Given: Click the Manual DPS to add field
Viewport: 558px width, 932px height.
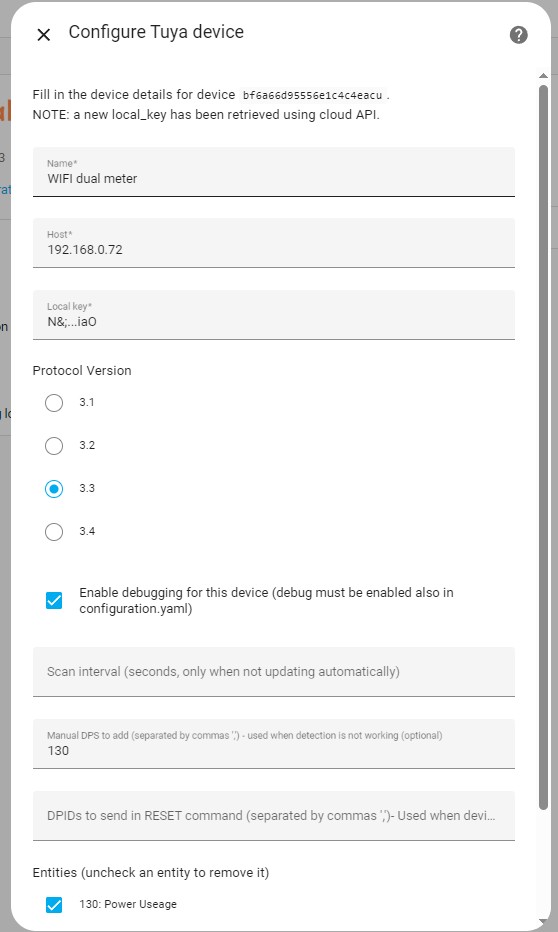Looking at the screenshot, I should (x=274, y=744).
